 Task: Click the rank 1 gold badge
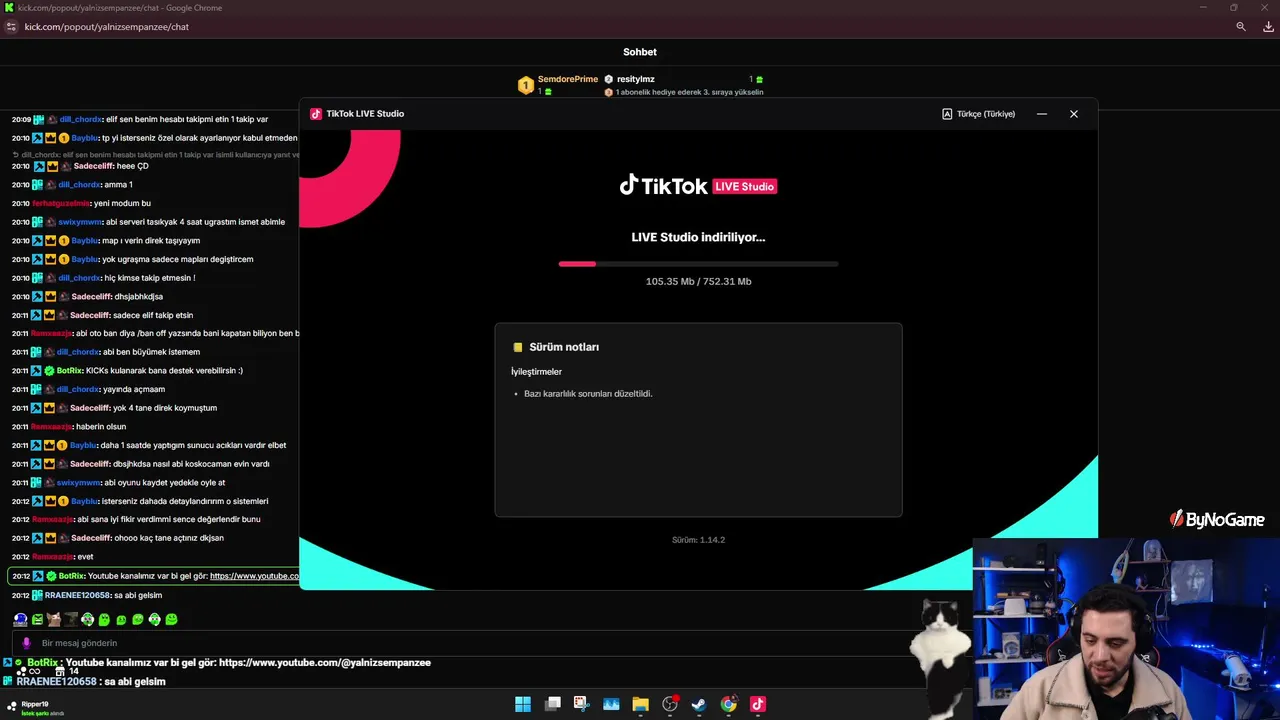click(525, 85)
